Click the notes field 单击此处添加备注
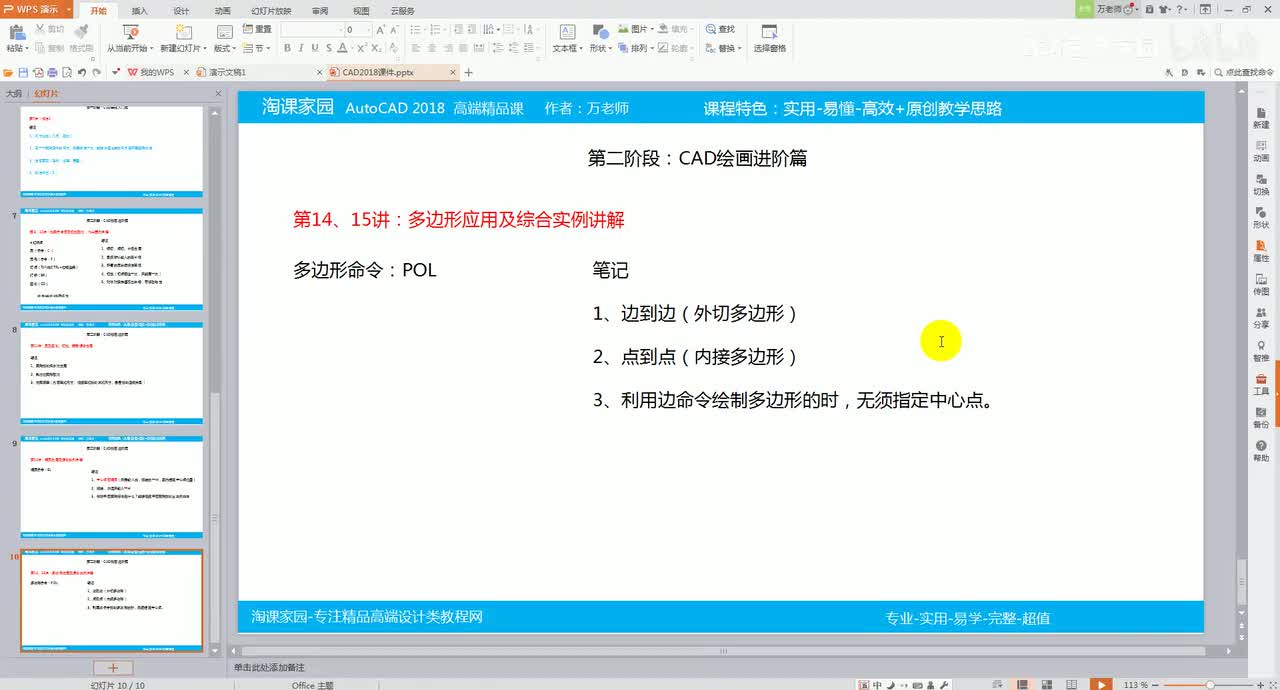The image size is (1280, 690). coord(270,667)
